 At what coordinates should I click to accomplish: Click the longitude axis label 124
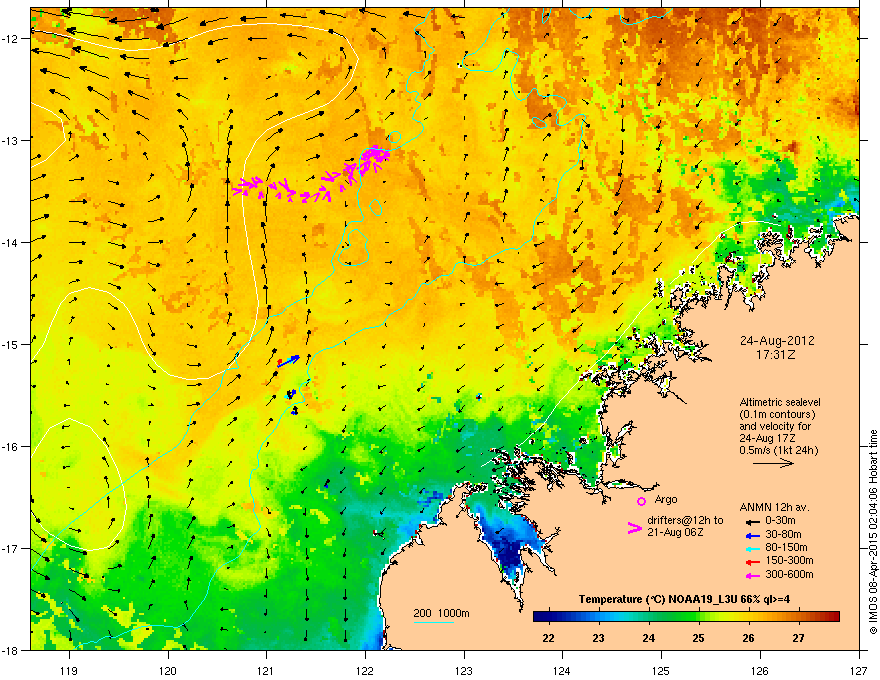click(562, 670)
